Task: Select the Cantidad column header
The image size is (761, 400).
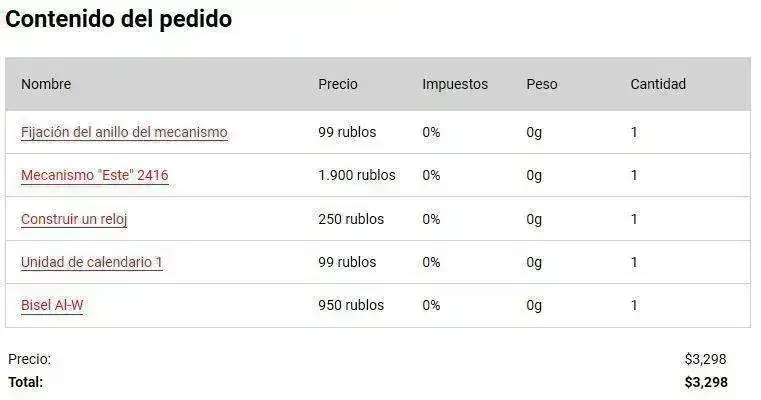Action: tap(658, 84)
